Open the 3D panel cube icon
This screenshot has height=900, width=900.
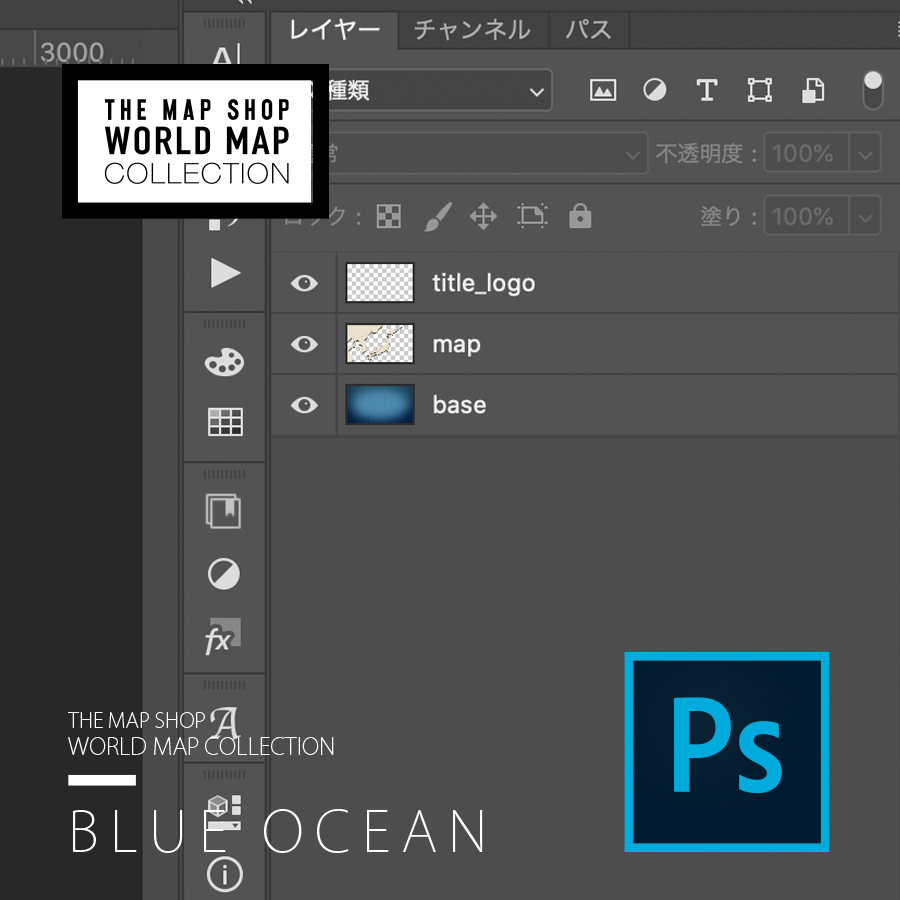[224, 812]
